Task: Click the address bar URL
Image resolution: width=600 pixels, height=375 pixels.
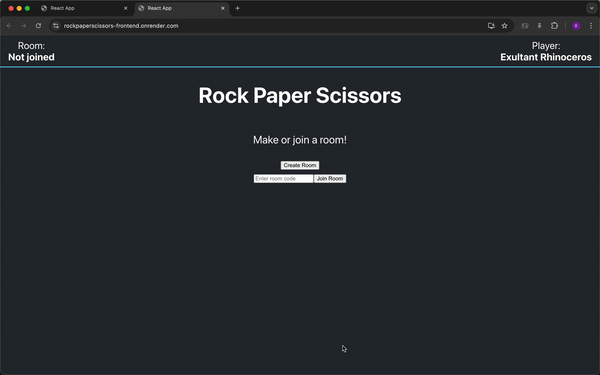Action: tap(121, 26)
